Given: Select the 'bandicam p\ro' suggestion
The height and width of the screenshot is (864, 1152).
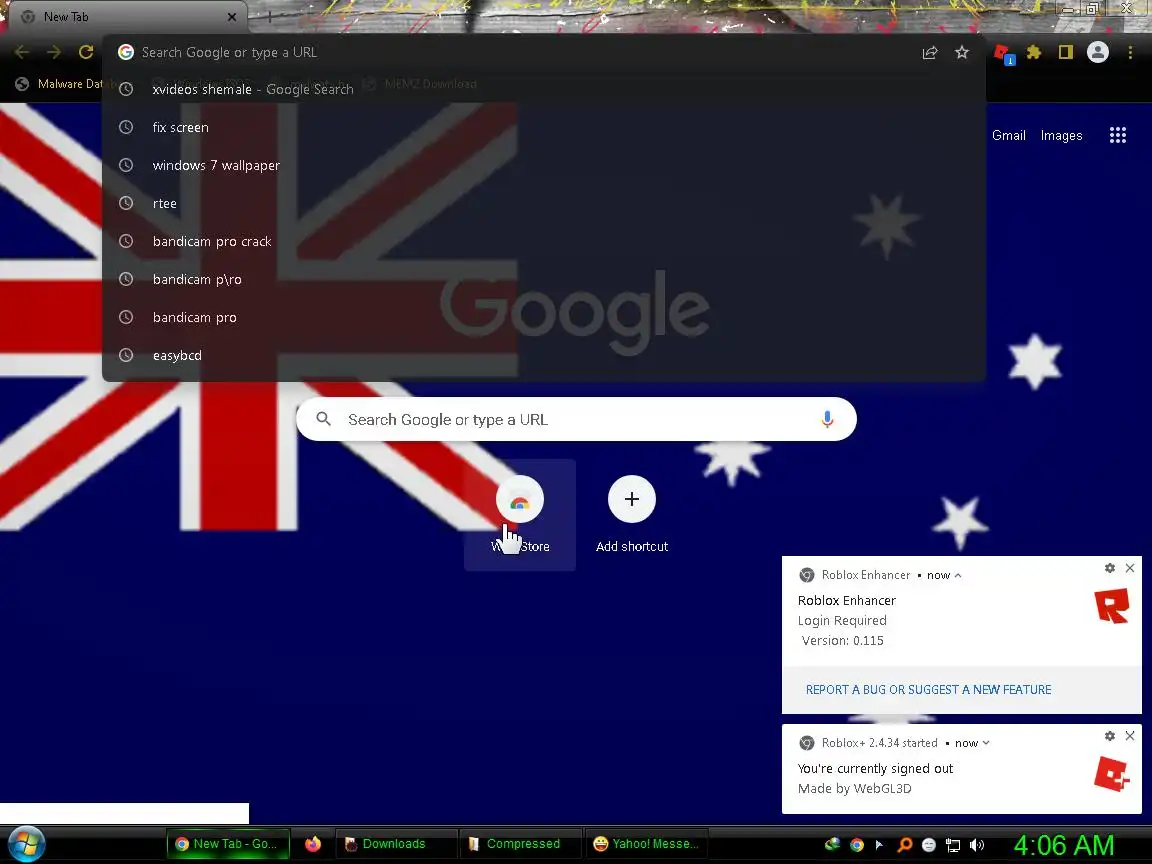Looking at the screenshot, I should click(x=544, y=279).
